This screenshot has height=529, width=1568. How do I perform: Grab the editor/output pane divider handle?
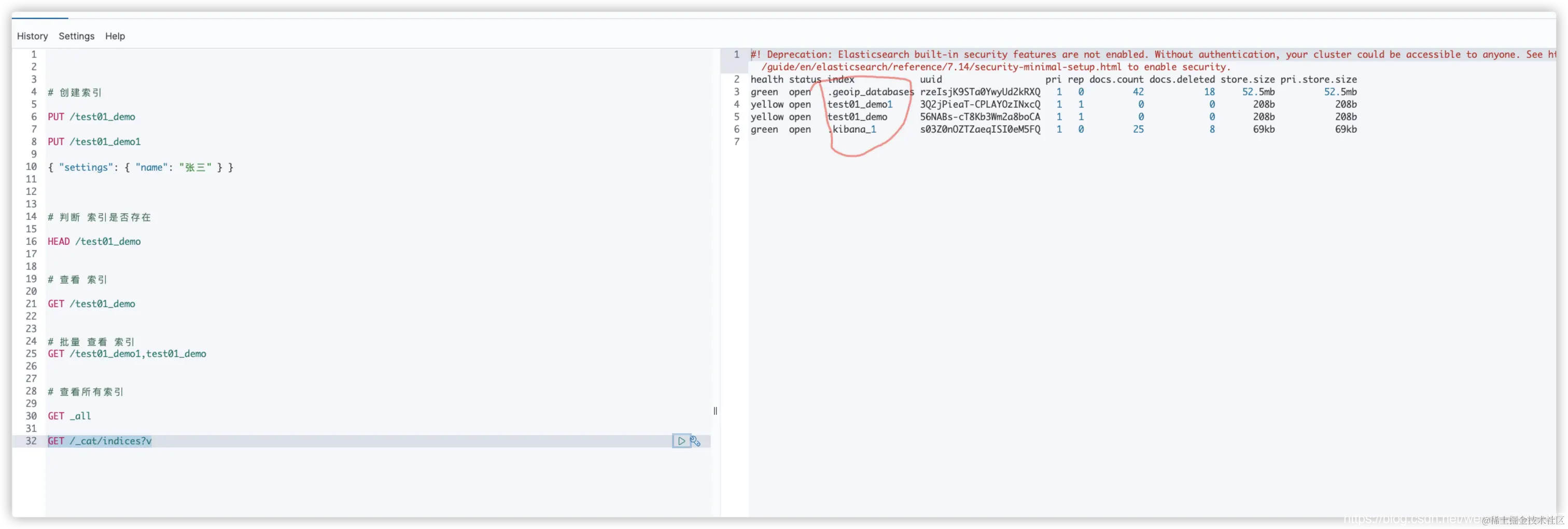point(715,411)
